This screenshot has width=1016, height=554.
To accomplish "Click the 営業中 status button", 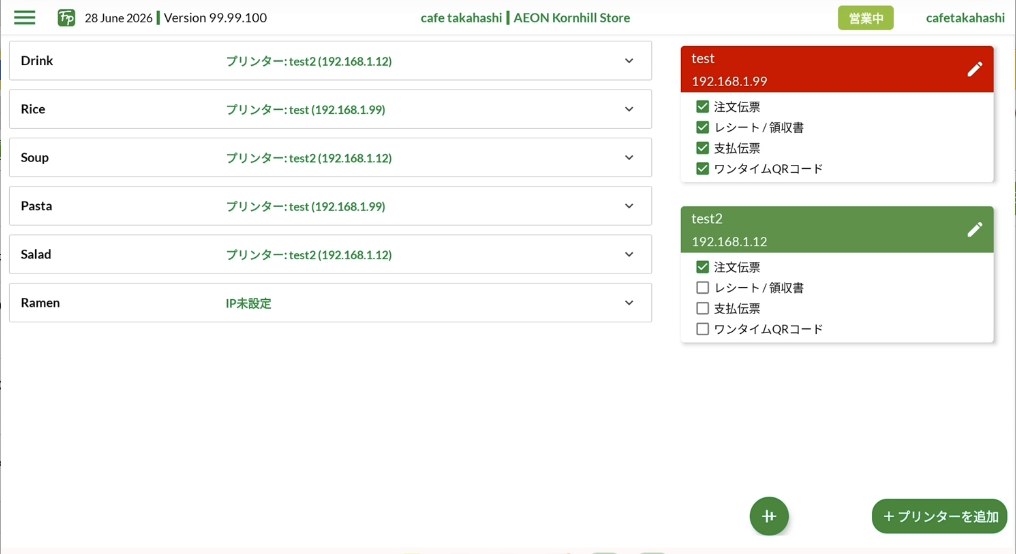I will (x=866, y=18).
